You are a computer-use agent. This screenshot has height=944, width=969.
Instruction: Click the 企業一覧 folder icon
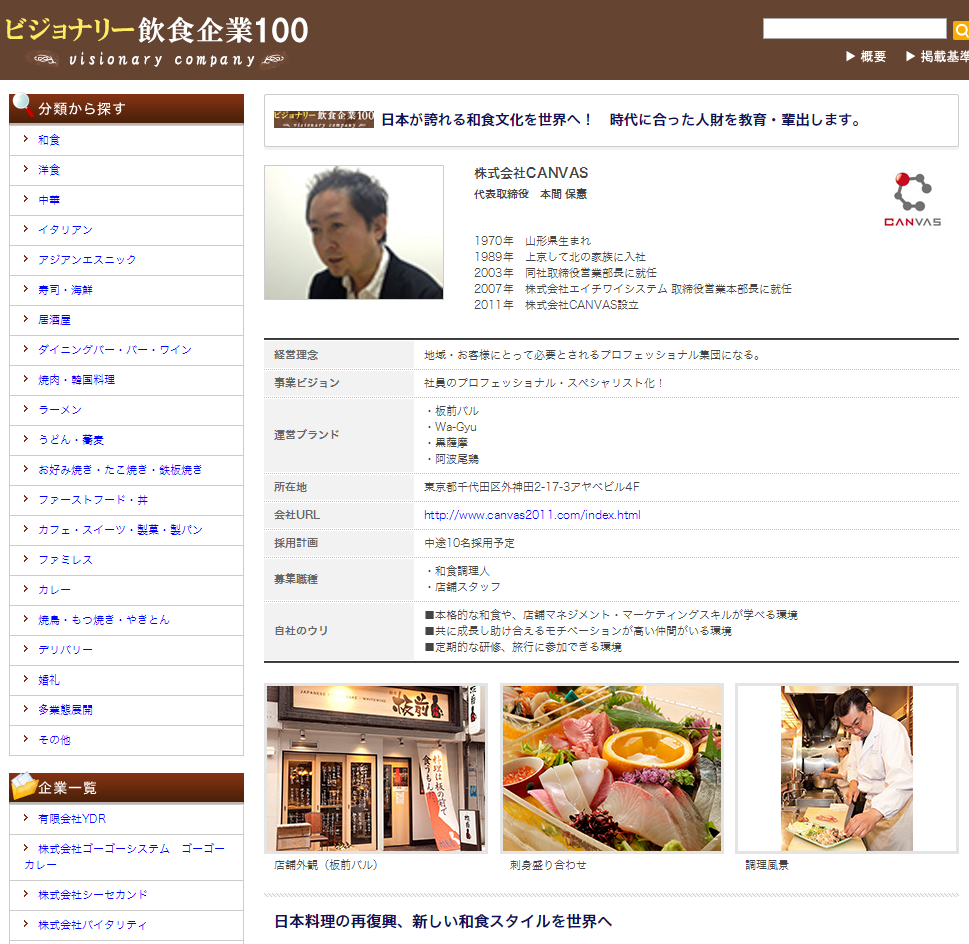(x=23, y=785)
